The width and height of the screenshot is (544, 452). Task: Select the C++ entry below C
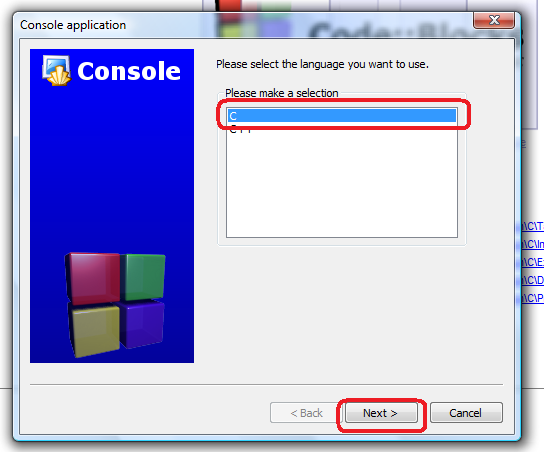click(x=342, y=129)
